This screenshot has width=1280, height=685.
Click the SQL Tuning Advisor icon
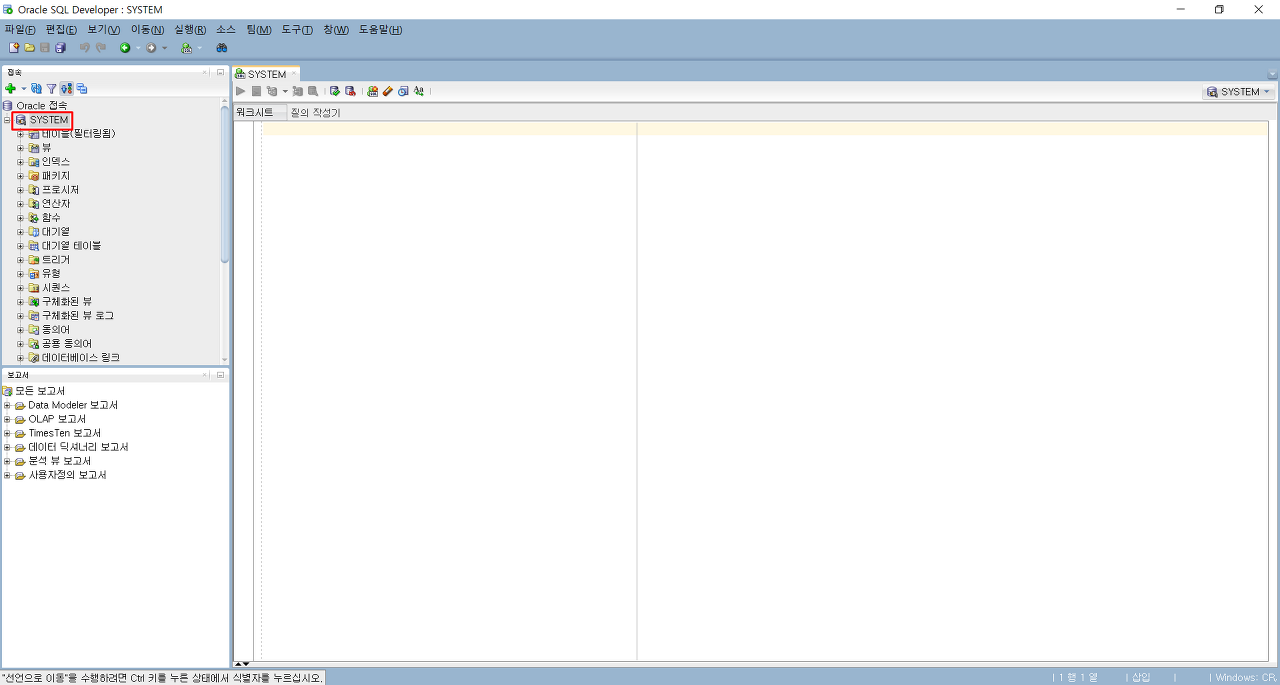312,91
